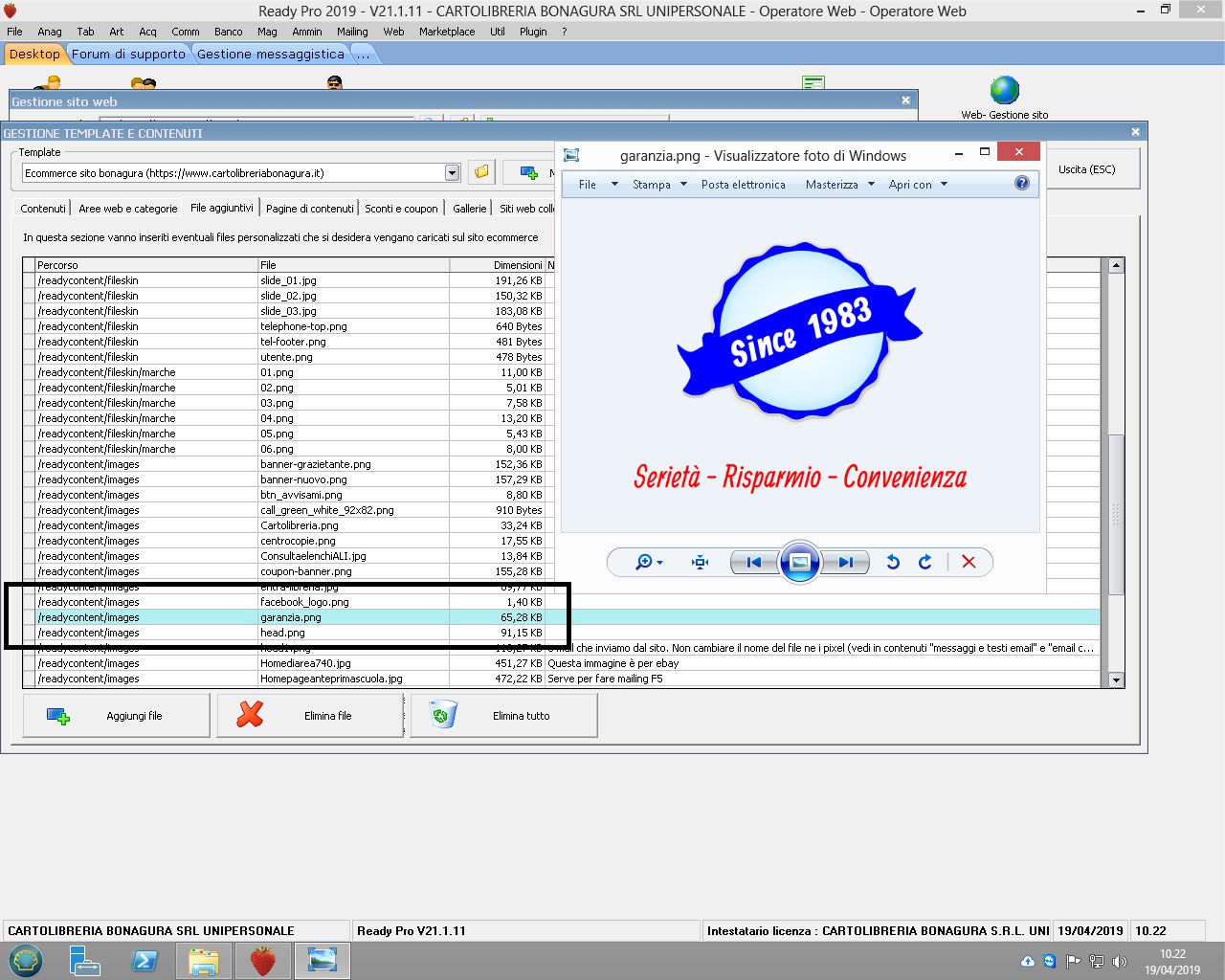
Task: Click the action center flag icon
Action: coord(1073,962)
